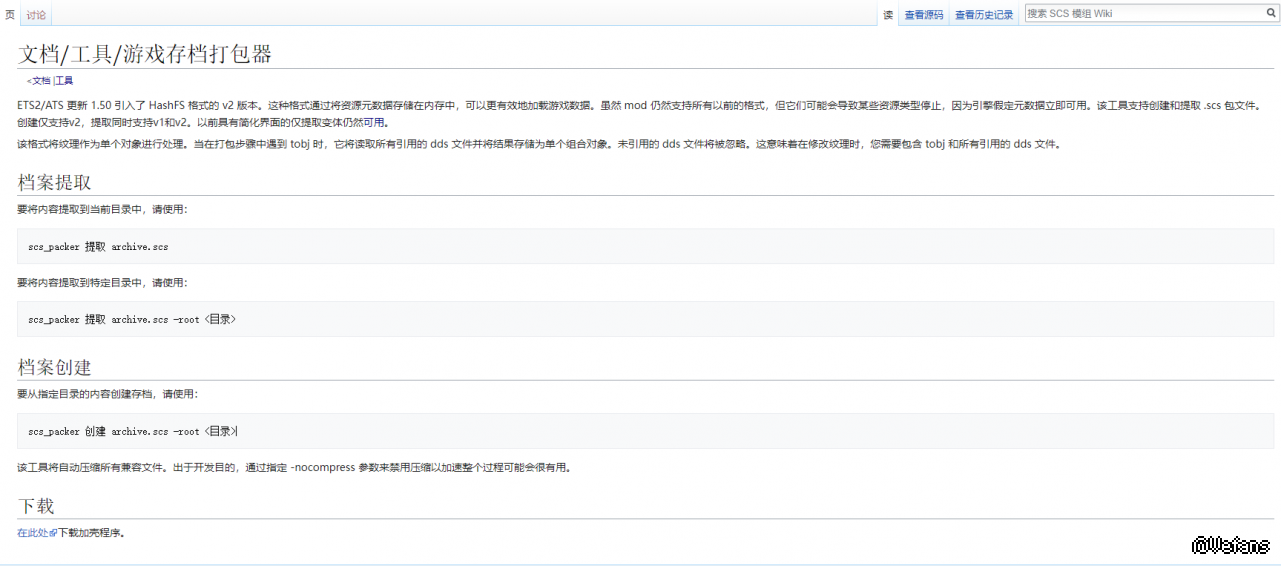
Task: Click the magnifier search icon
Action: [x=1271, y=13]
